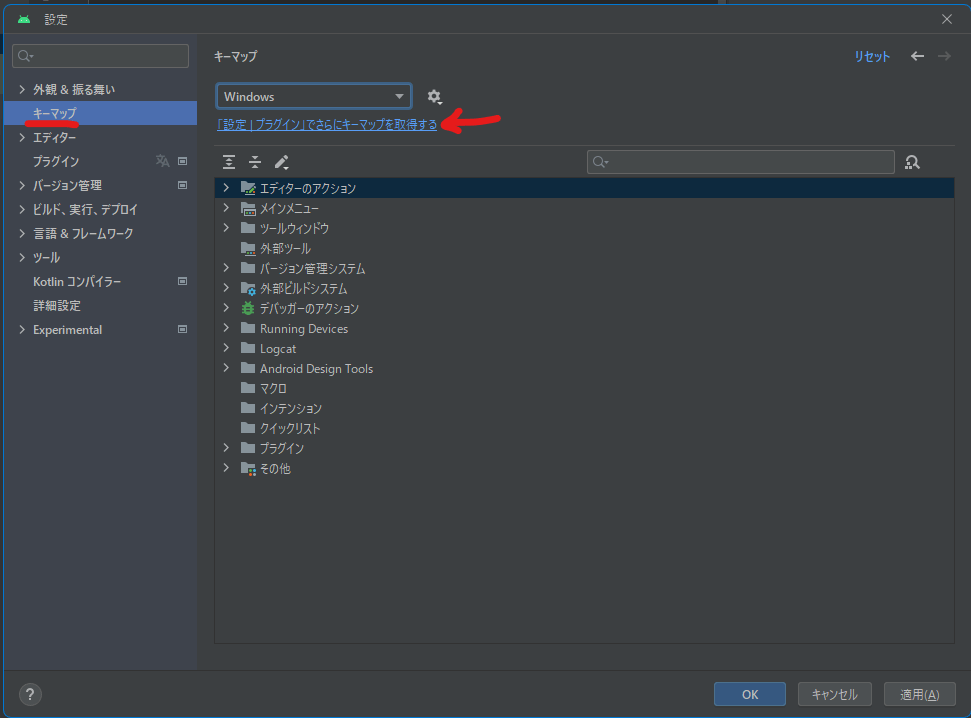
Task: Click the settings sidebar search field
Action: tap(100, 56)
